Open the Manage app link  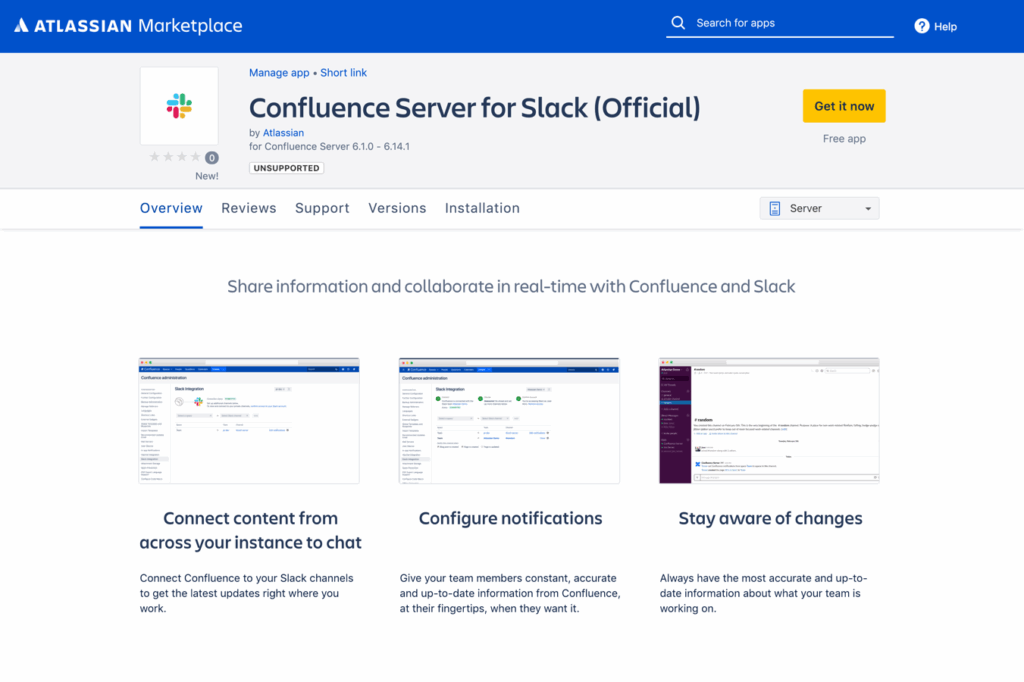[279, 72]
